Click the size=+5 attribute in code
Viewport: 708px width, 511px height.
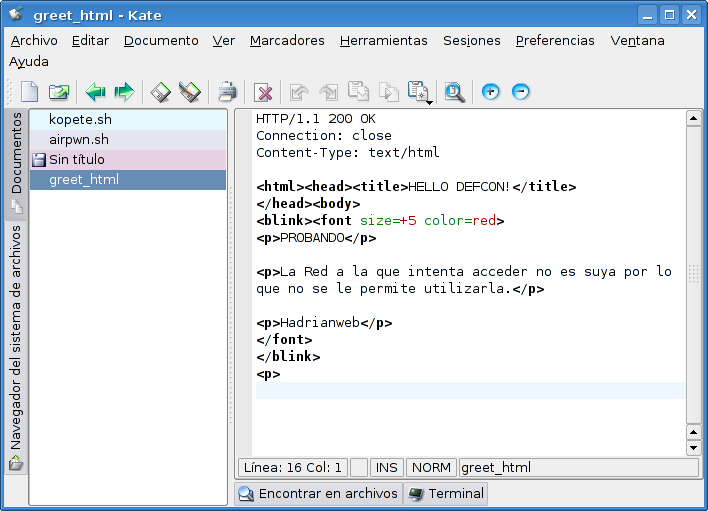click(388, 221)
